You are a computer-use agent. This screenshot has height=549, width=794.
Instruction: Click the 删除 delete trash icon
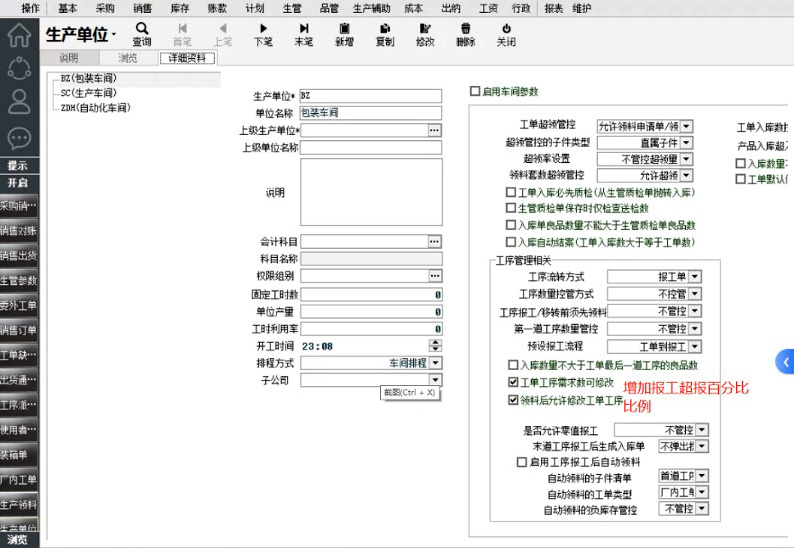click(x=466, y=34)
